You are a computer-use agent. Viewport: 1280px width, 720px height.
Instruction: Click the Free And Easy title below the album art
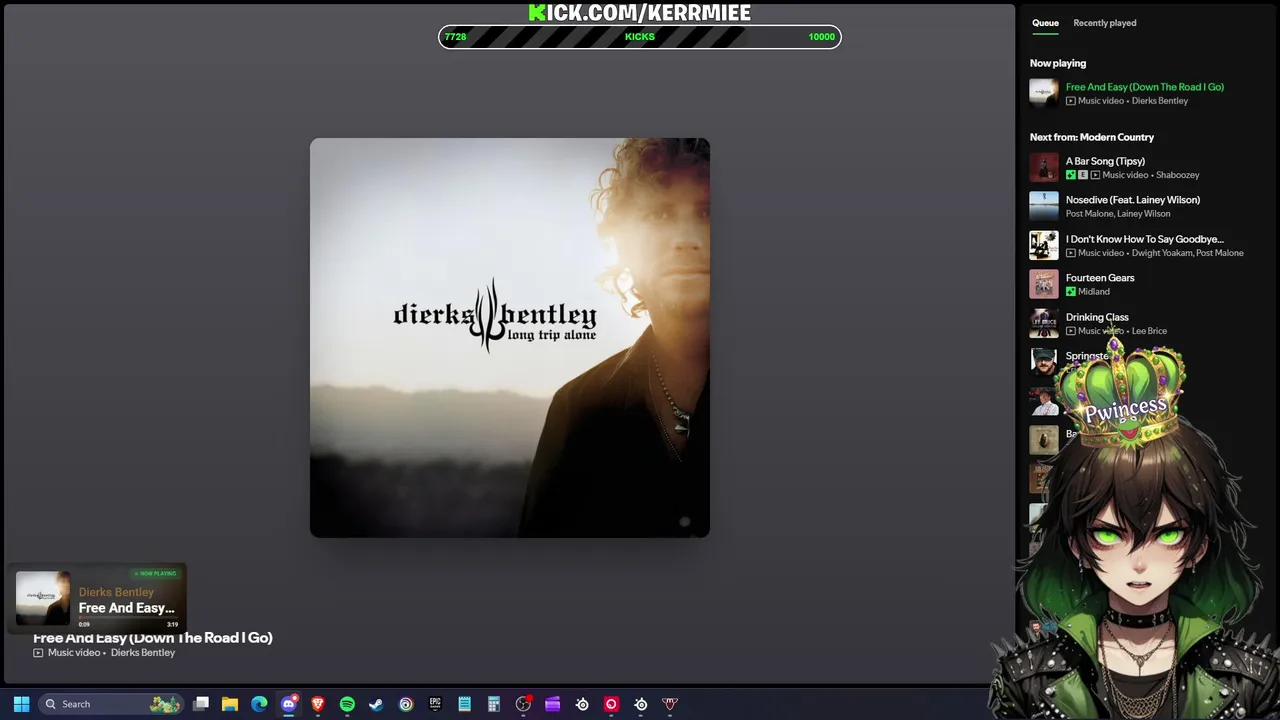(x=153, y=637)
